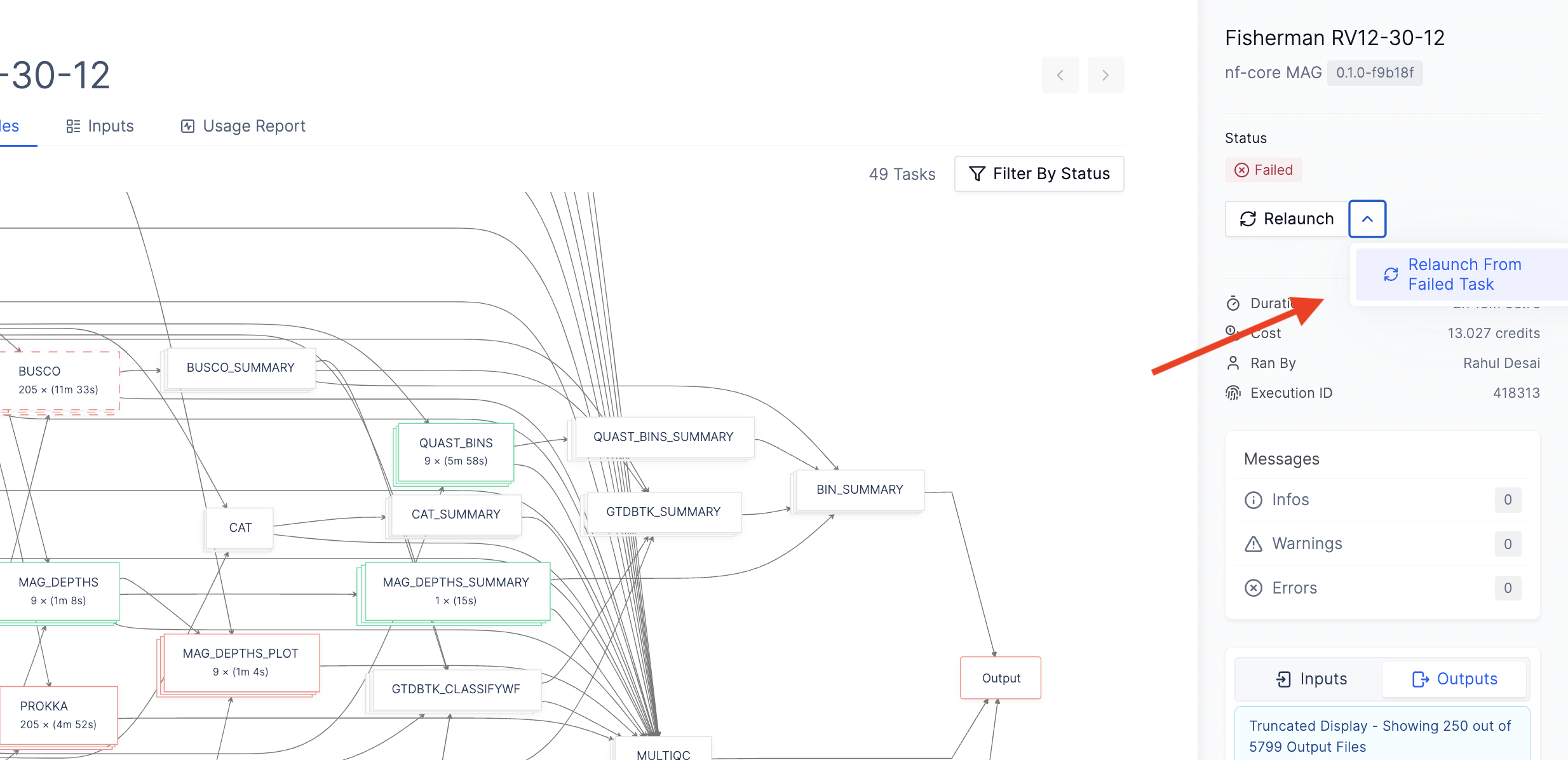Click the version badge 0.1.0-f9b18f
The height and width of the screenshot is (760, 1568).
pos(1375,72)
